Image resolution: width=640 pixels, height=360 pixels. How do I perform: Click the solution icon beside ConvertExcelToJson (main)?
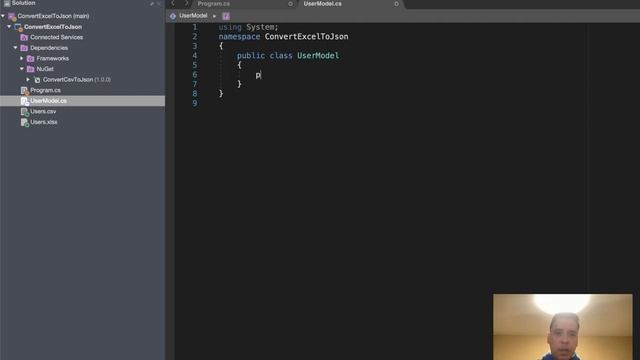click(x=12, y=16)
